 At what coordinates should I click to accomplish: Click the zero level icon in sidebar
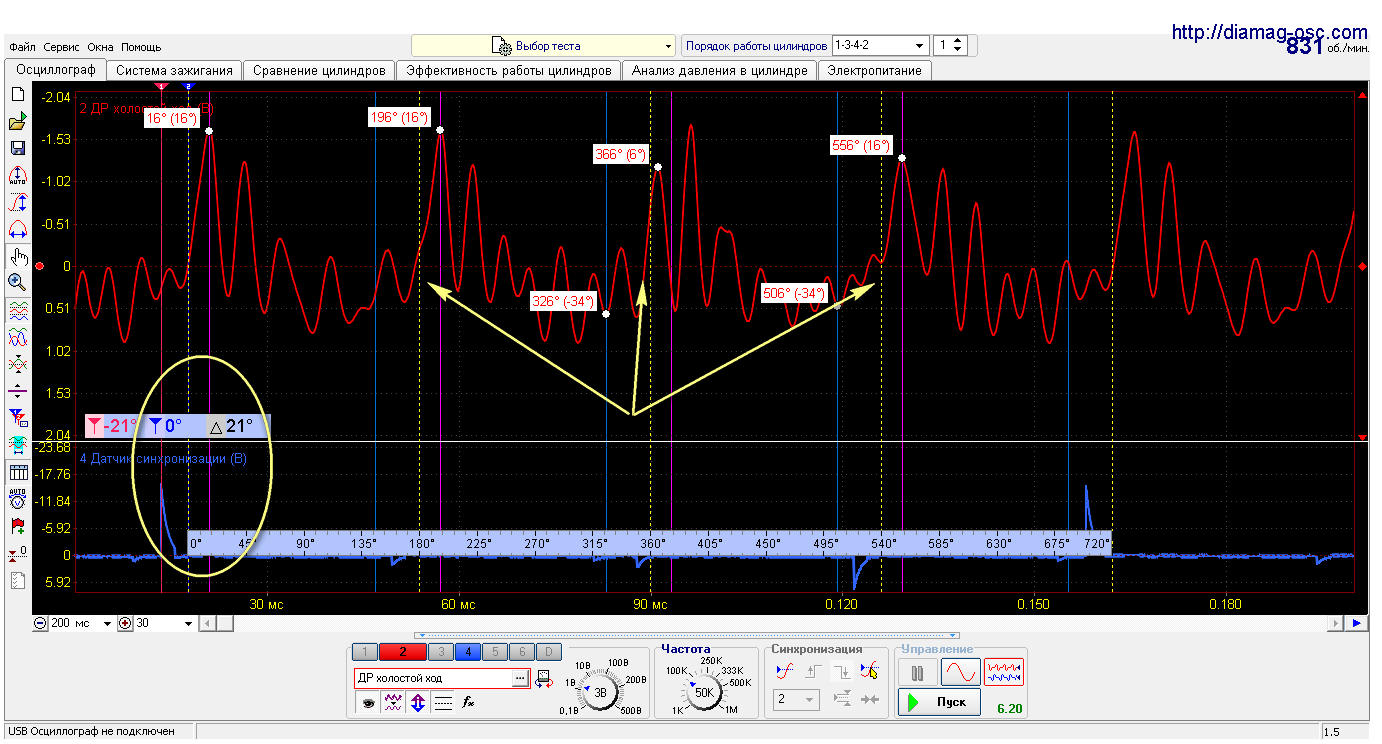pyautogui.click(x=17, y=553)
